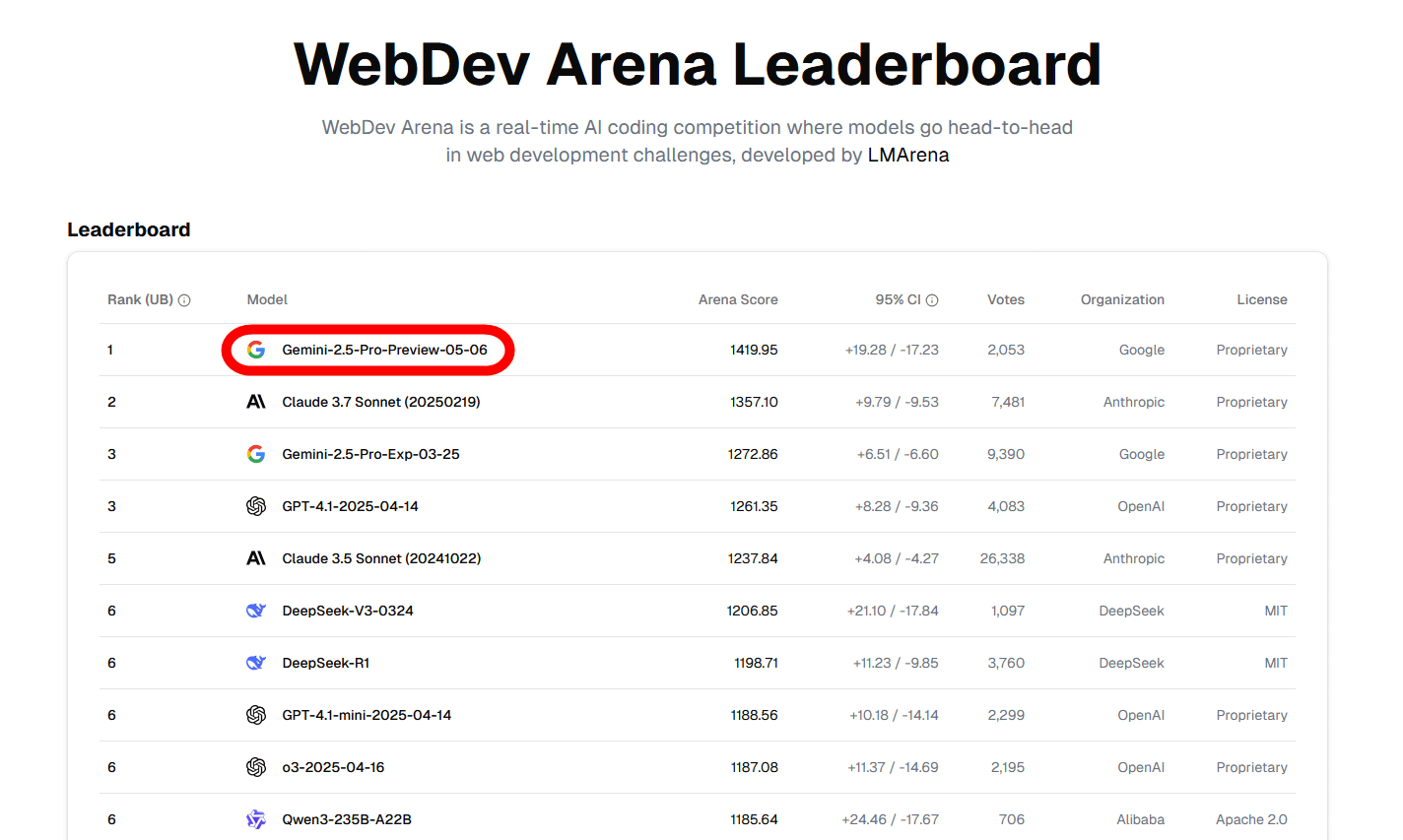Screen dimensions: 1403x840
Task: Click the WebDev Arena Leaderboard page title
Action: (698, 64)
